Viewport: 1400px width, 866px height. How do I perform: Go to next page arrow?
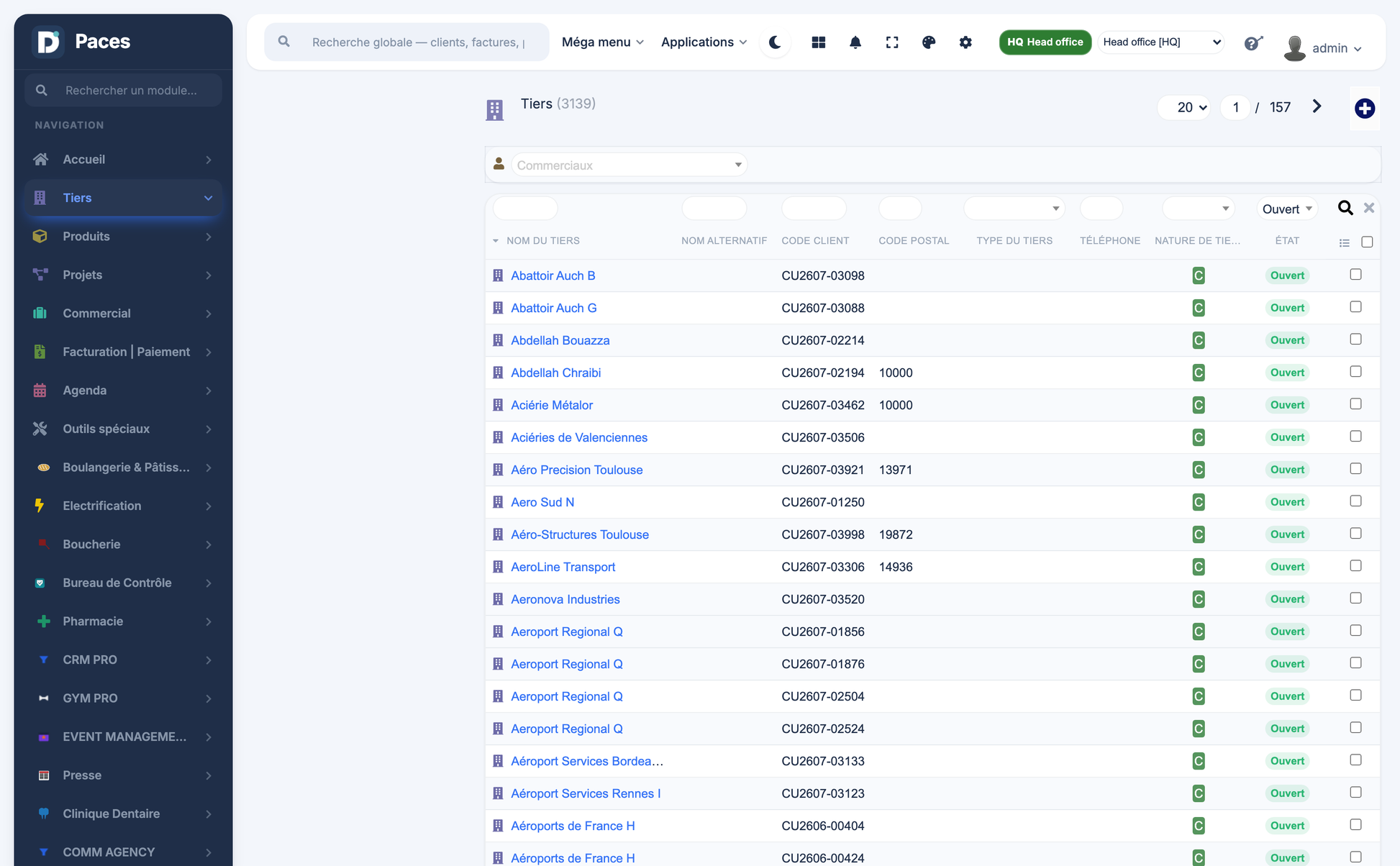(1317, 106)
